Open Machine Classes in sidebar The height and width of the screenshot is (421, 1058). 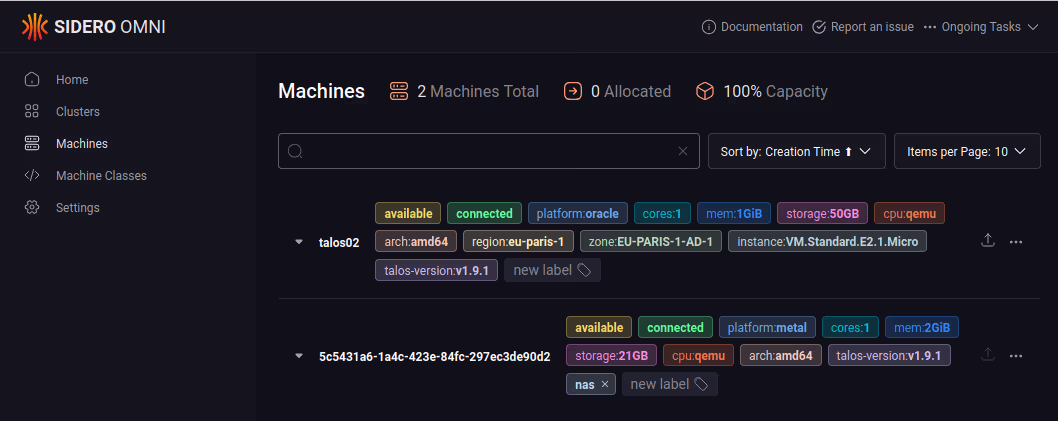click(x=101, y=175)
